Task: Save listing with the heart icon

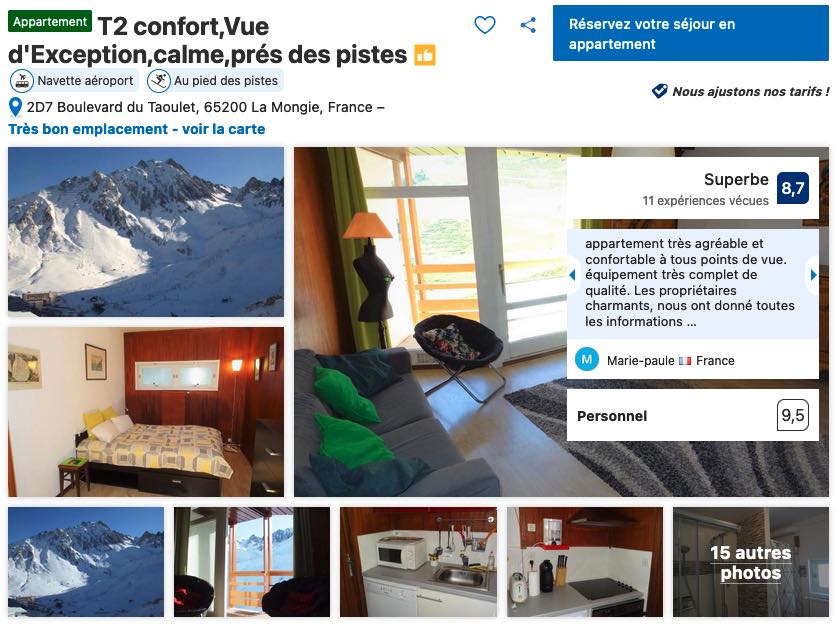Action: 485,25
